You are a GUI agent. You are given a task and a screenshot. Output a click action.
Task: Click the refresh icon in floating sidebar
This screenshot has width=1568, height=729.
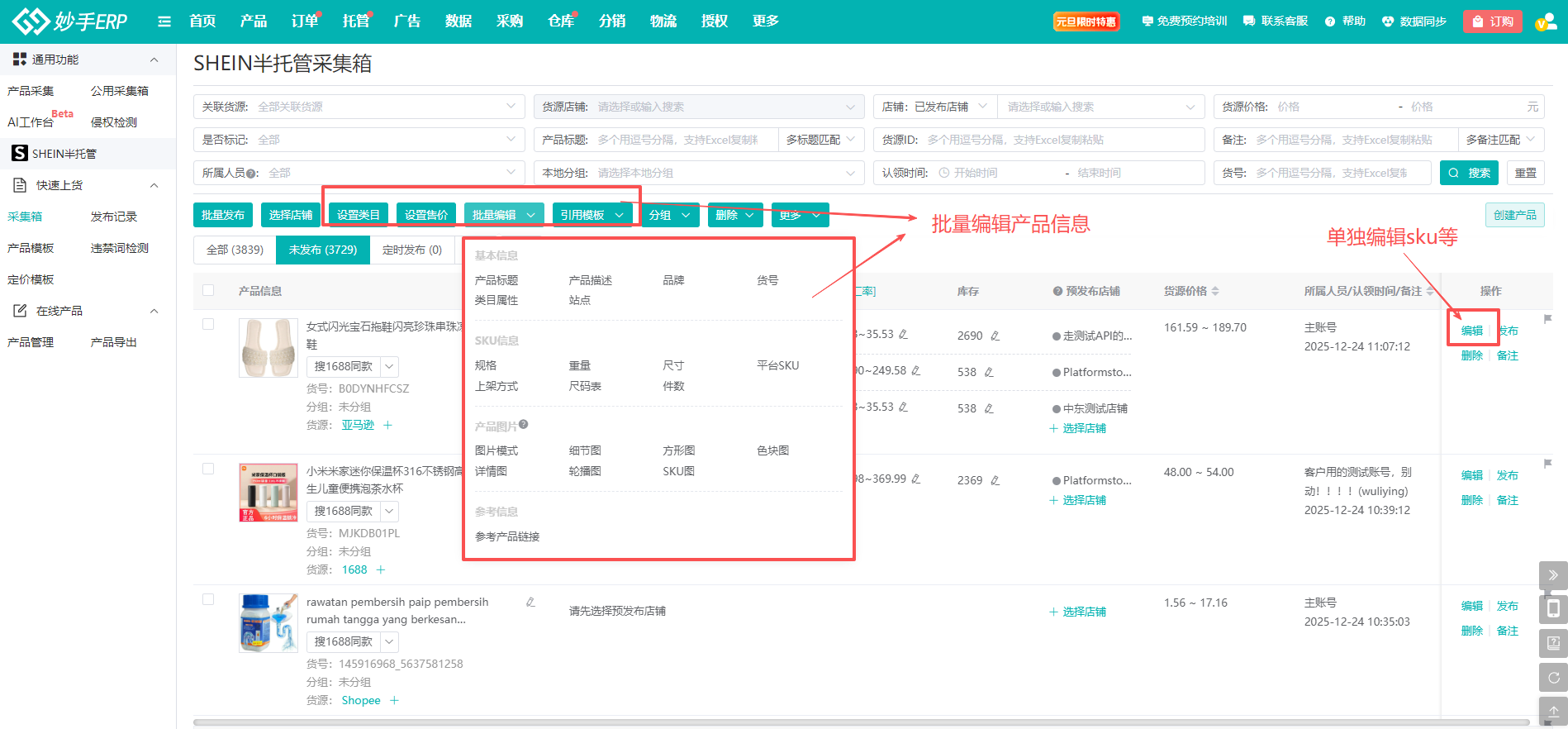(x=1553, y=678)
